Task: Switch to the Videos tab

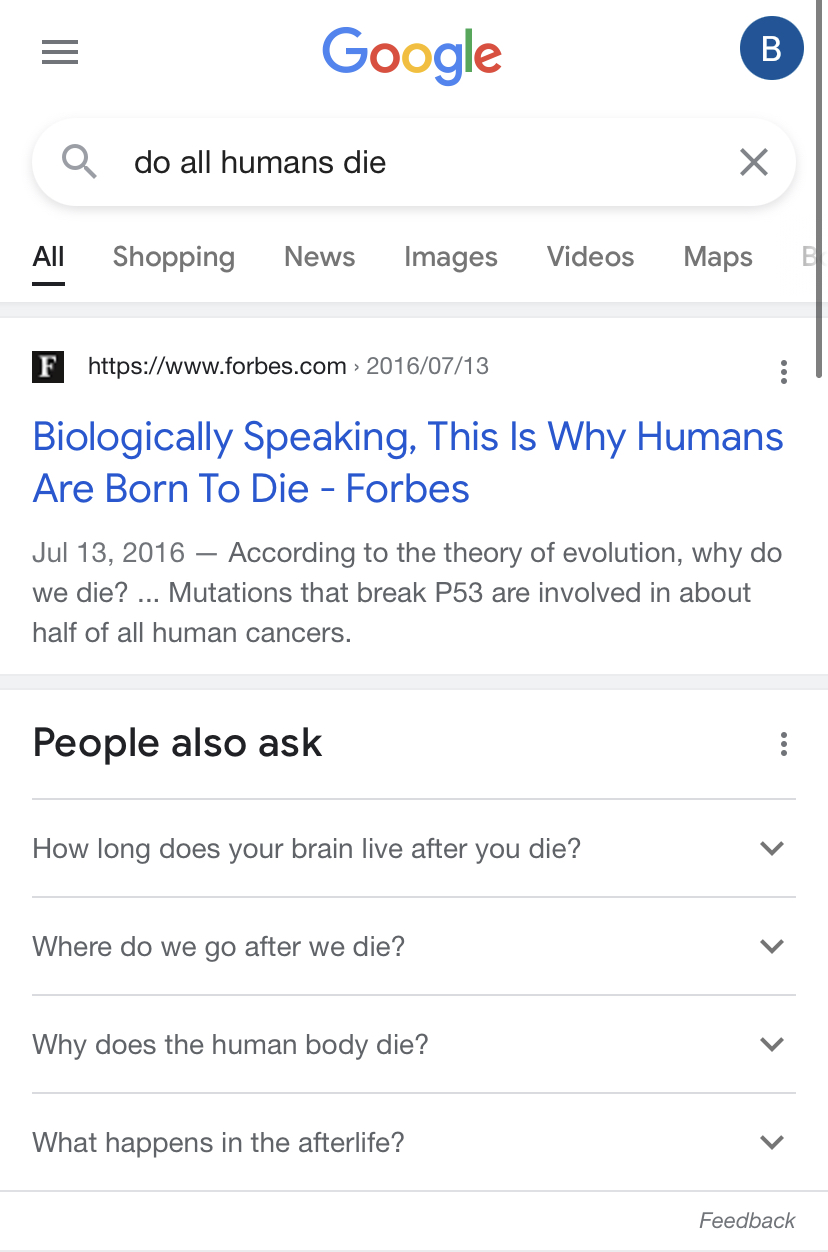Action: (x=591, y=257)
